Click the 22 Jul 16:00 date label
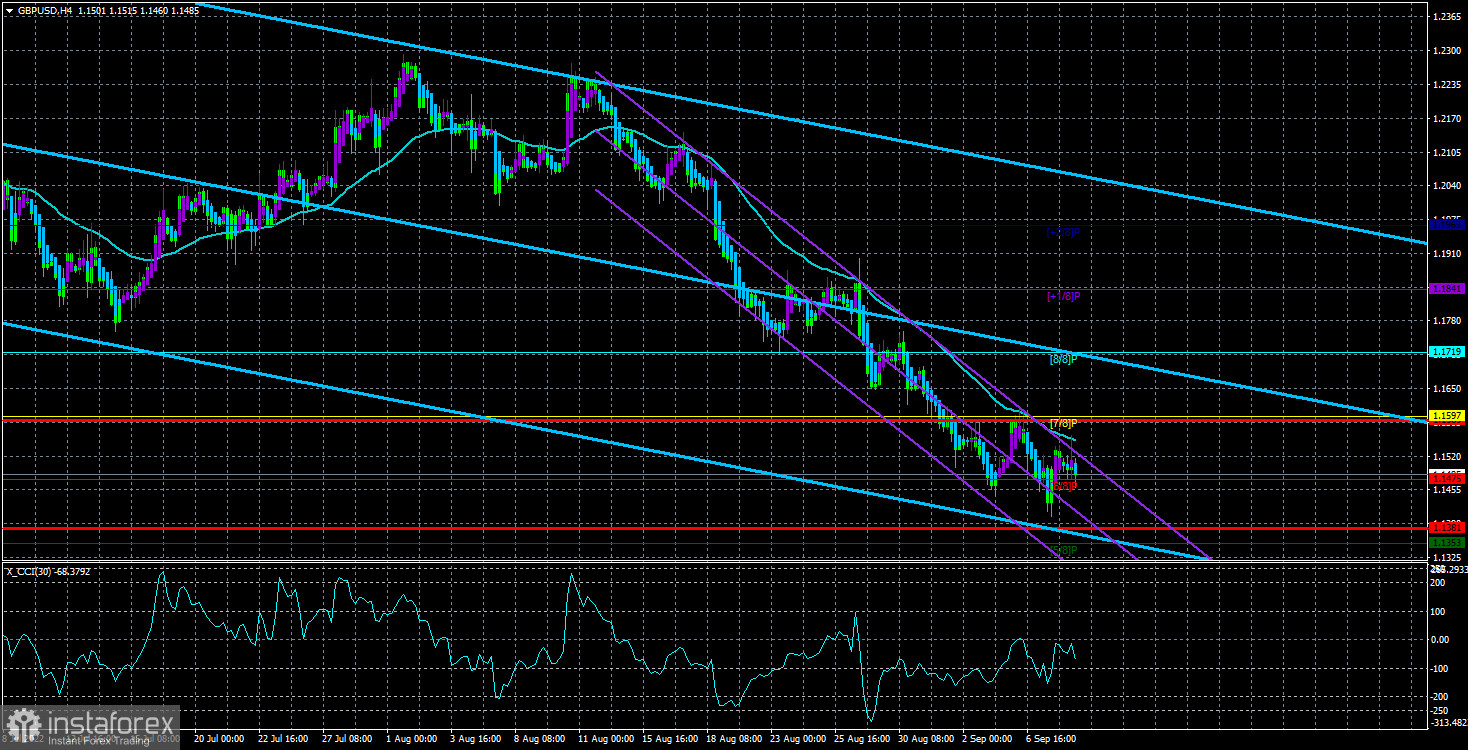The width and height of the screenshot is (1468, 750). [283, 739]
